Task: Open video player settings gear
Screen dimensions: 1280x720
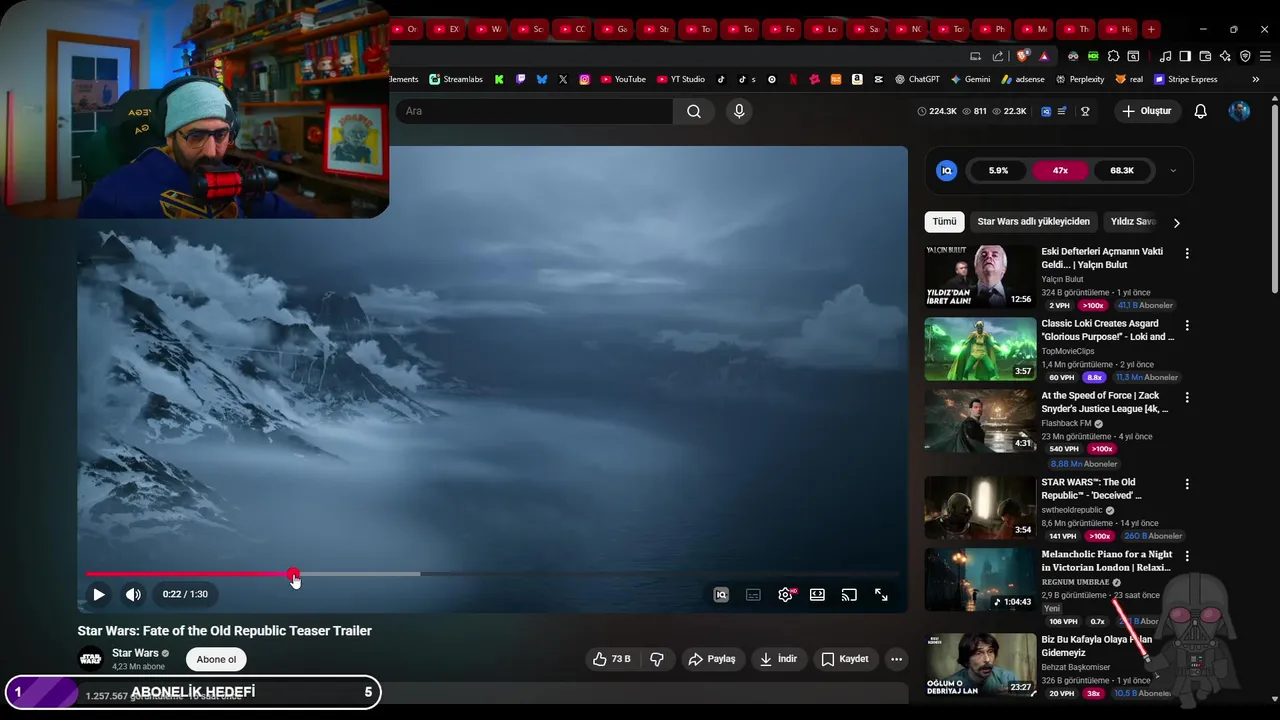Action: coord(786,594)
